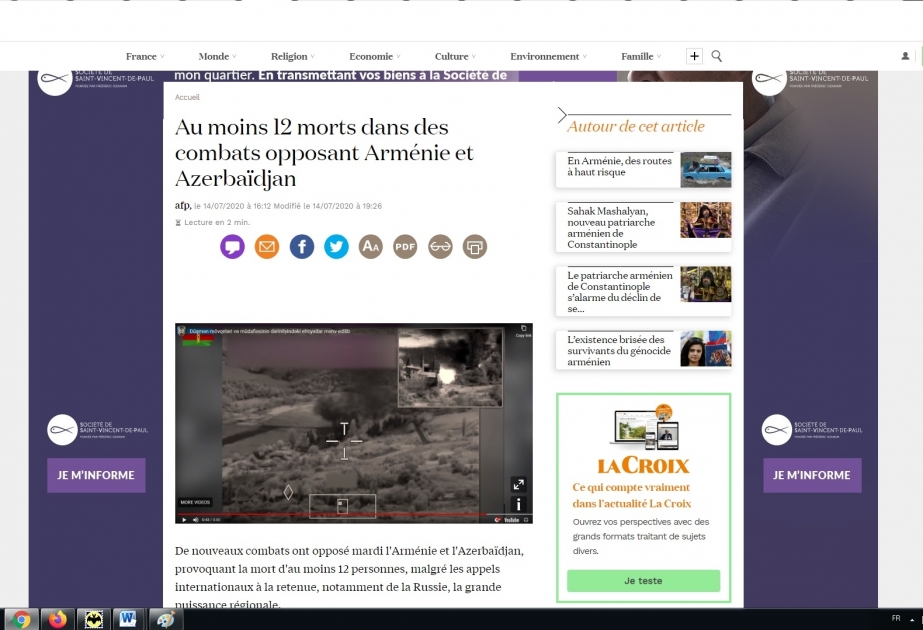Copy the video link icon
The height and width of the screenshot is (630, 923).
coord(523,329)
